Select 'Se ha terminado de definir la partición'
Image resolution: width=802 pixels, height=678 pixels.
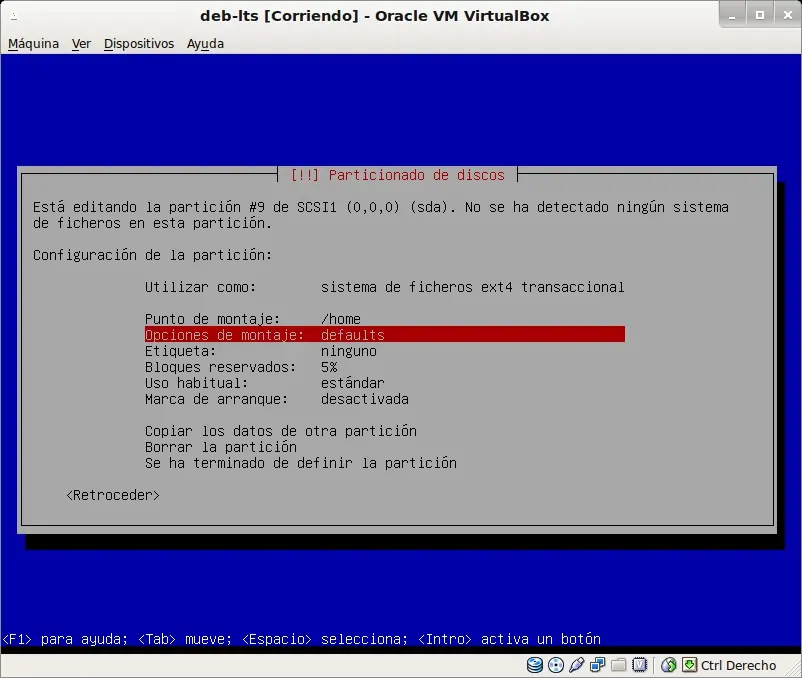pyautogui.click(x=301, y=463)
